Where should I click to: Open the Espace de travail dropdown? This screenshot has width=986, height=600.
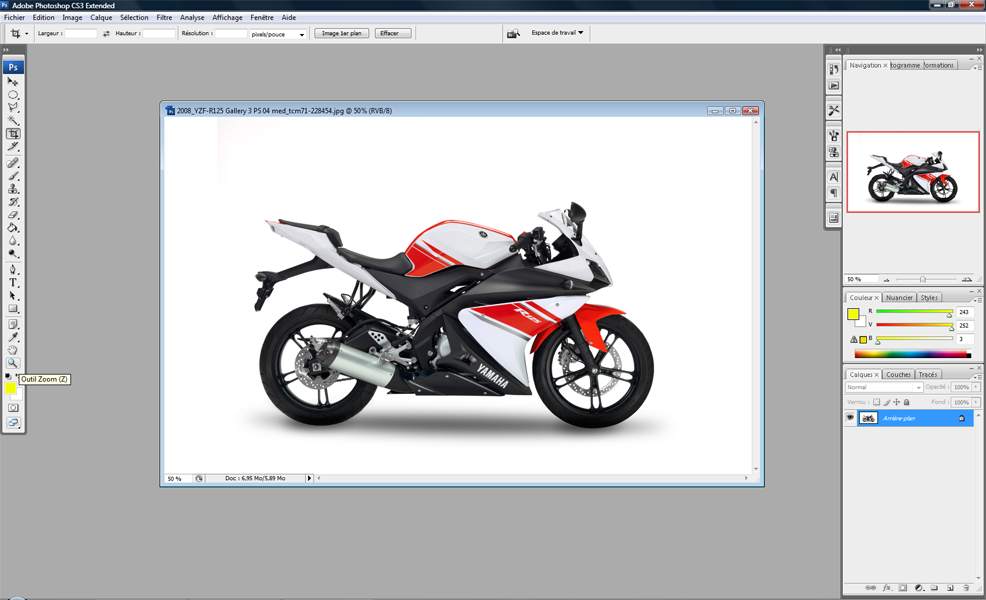(x=557, y=33)
